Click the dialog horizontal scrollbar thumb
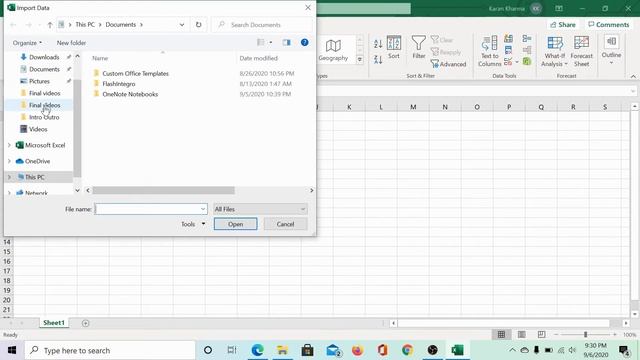This screenshot has width=640, height=360. (x=163, y=191)
